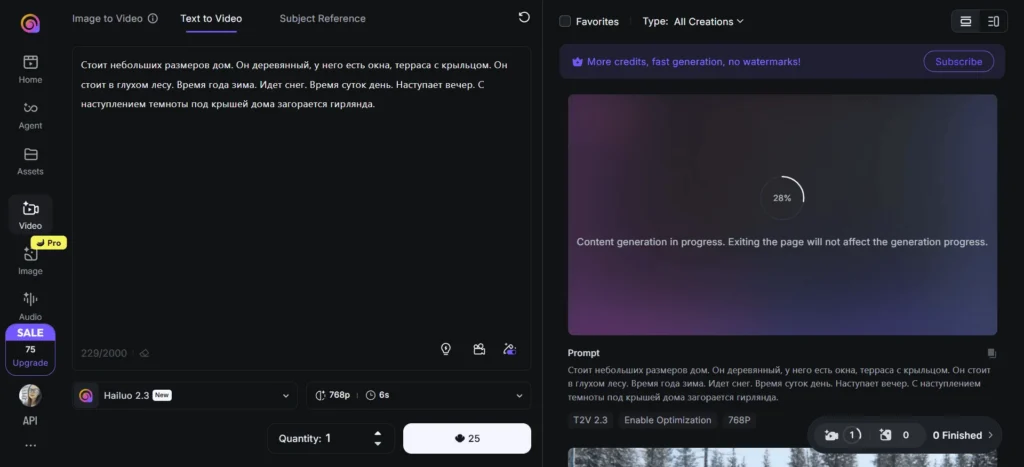The image size is (1024, 467).
Task: Open the 768p 6s settings dropdown
Action: [419, 395]
